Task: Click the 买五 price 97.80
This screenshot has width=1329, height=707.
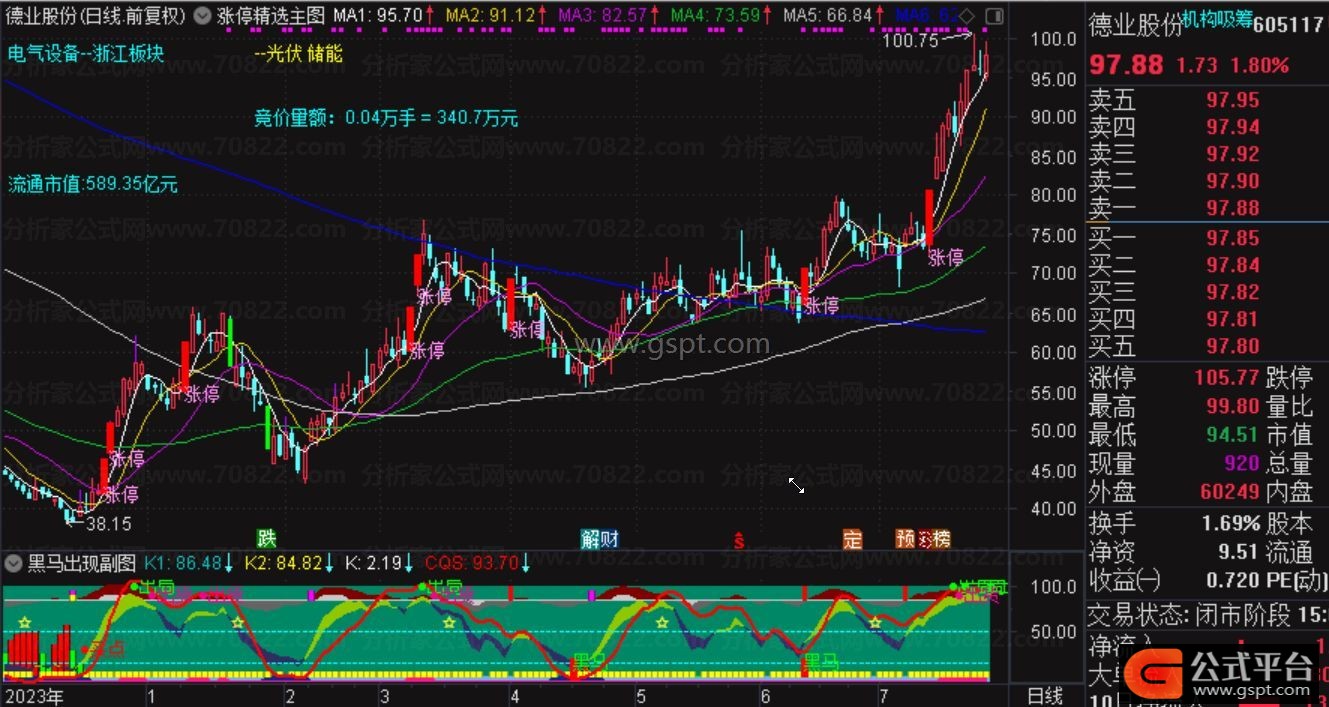Action: point(1232,346)
